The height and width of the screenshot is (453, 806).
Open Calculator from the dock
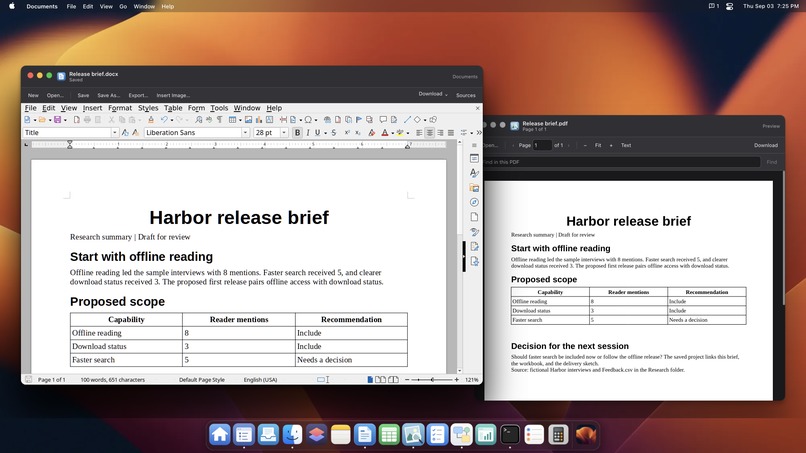[558, 434]
